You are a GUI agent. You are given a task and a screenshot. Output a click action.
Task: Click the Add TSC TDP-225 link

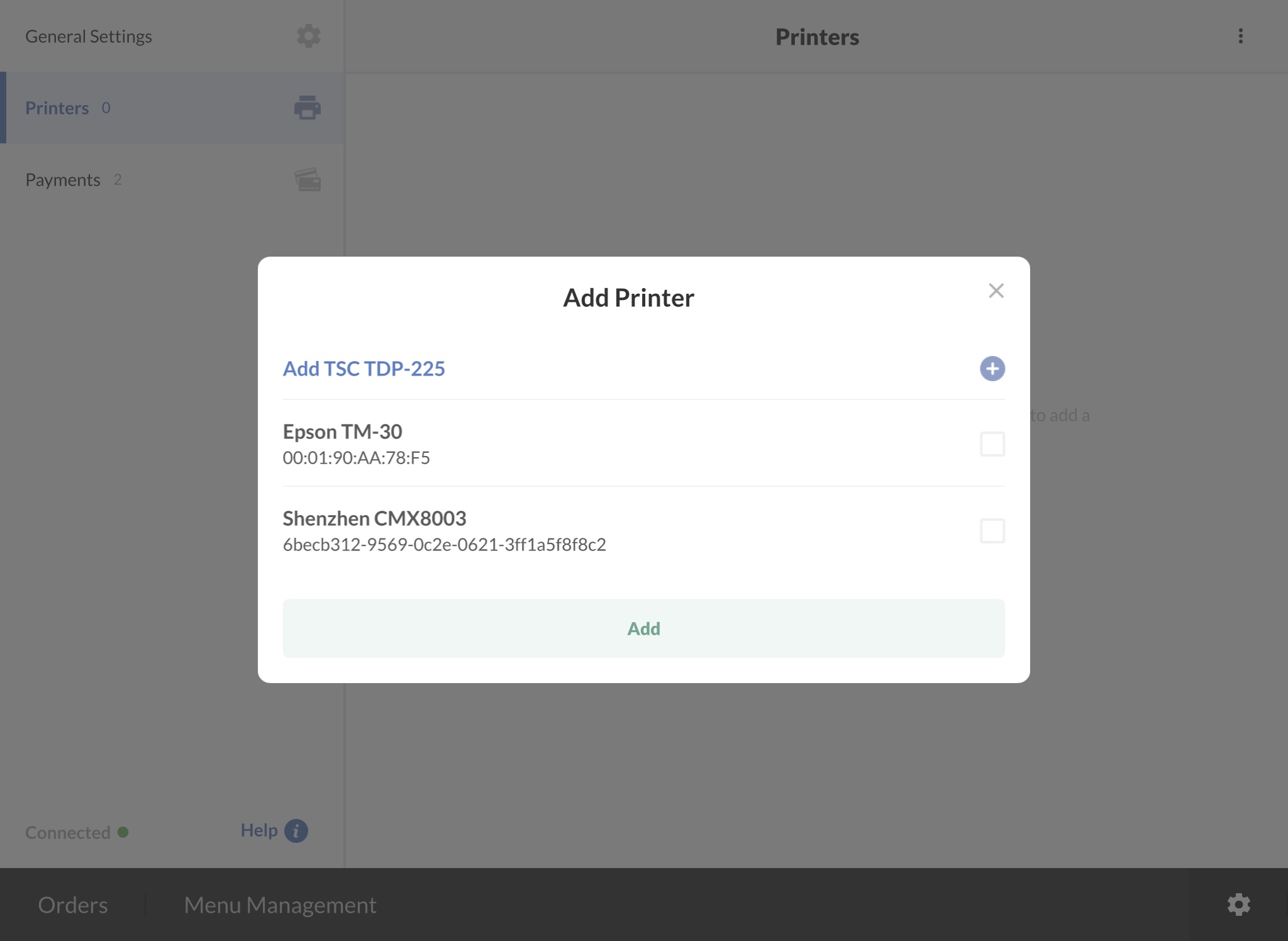pos(364,369)
